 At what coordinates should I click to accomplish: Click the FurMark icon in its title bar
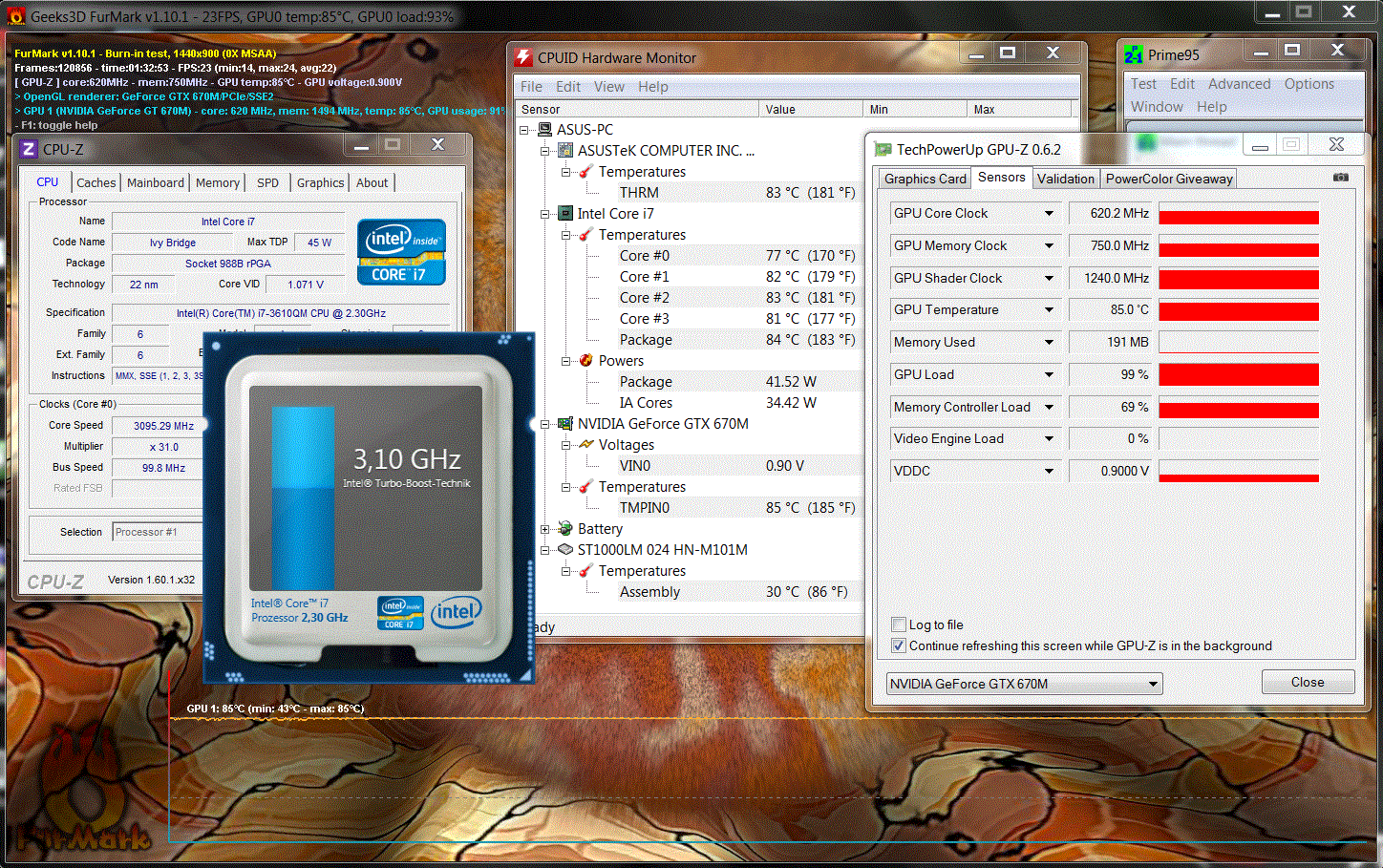[16, 16]
